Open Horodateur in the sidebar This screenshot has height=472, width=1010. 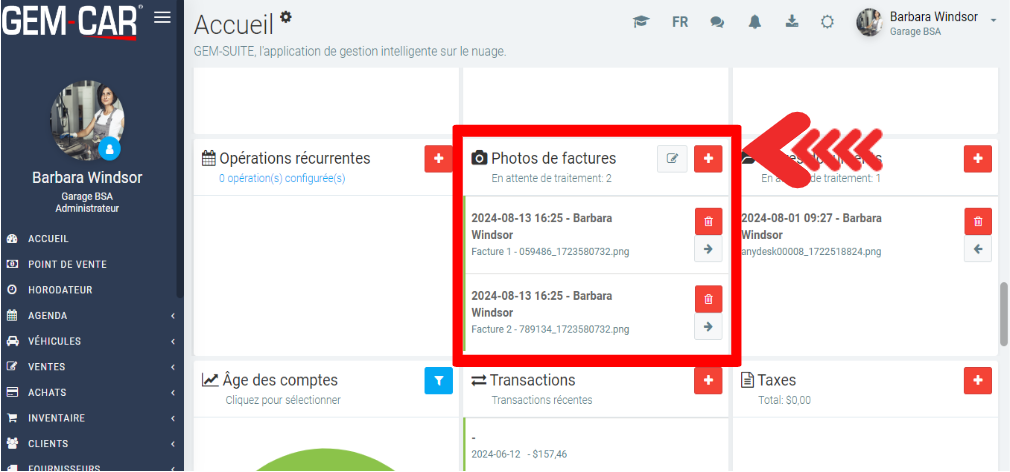(x=60, y=290)
